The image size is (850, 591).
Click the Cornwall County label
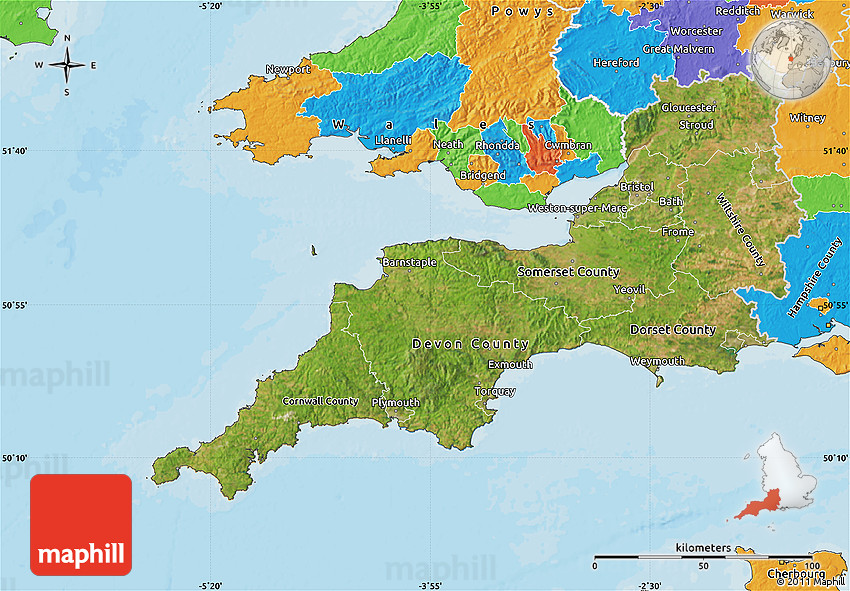point(320,401)
